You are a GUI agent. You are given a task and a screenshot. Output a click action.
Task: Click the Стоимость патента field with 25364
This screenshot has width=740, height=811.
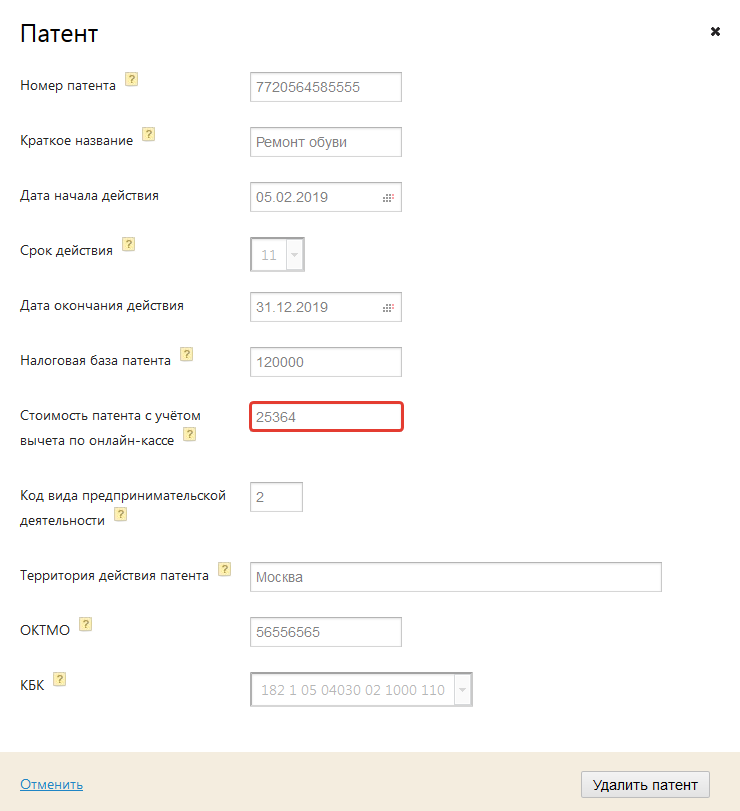tap(325, 417)
